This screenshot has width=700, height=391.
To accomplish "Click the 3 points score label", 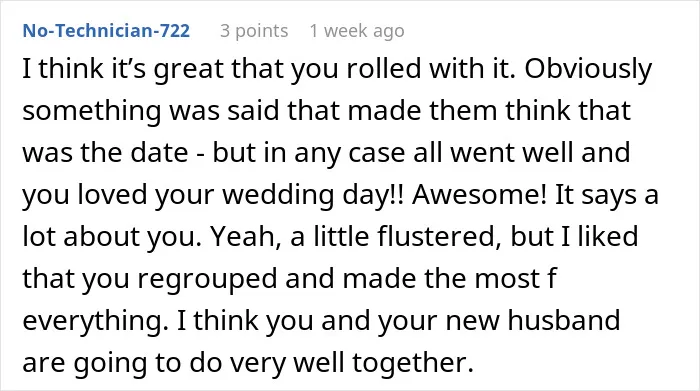I will (254, 31).
